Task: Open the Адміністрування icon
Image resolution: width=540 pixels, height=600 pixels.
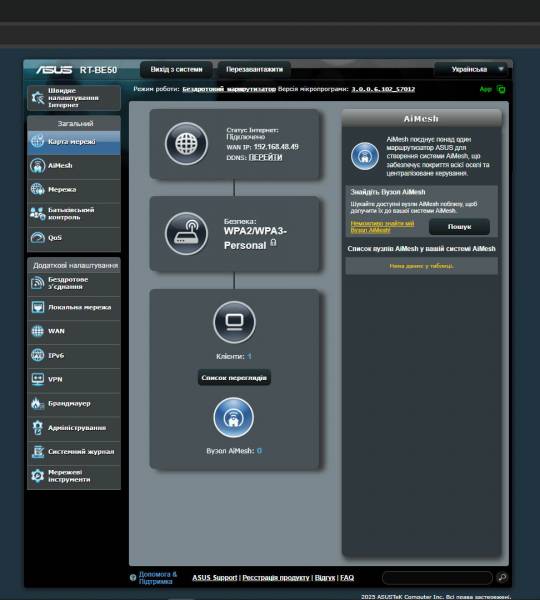Action: pos(37,427)
